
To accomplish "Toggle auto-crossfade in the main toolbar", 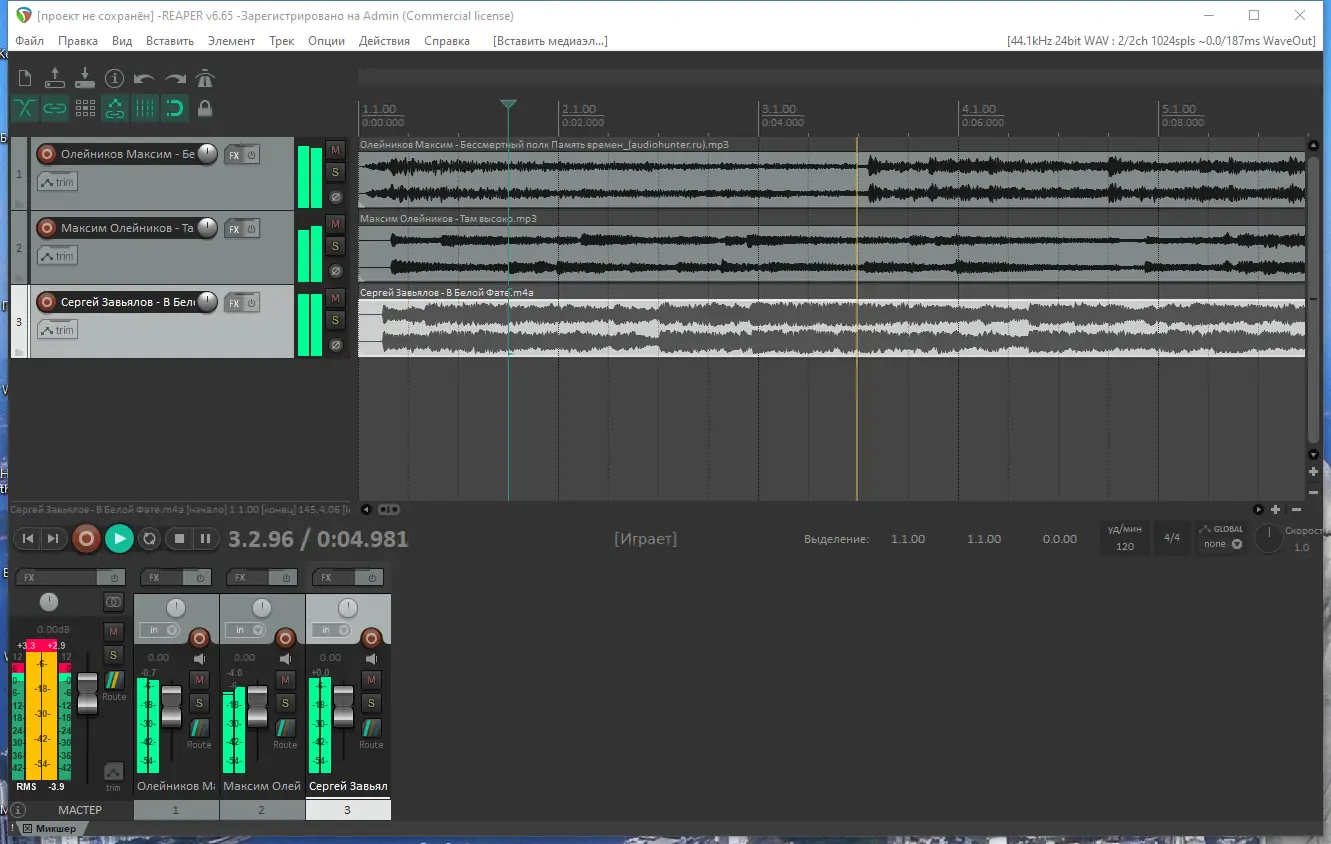I will 25,108.
